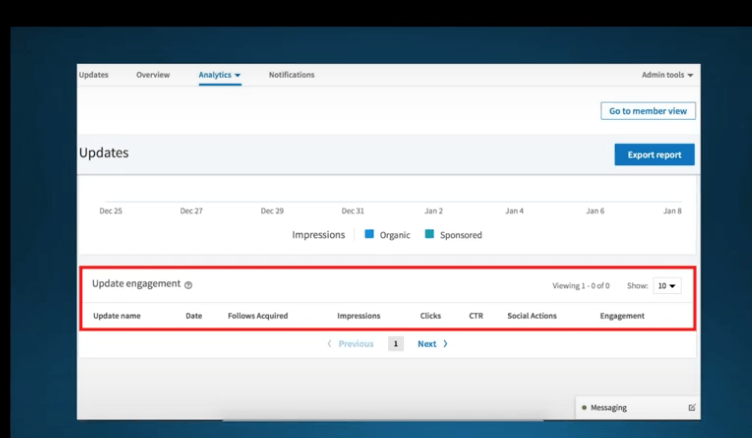Click the Next page chevron link
Image resolution: width=752 pixels, height=438 pixels.
[x=432, y=344]
